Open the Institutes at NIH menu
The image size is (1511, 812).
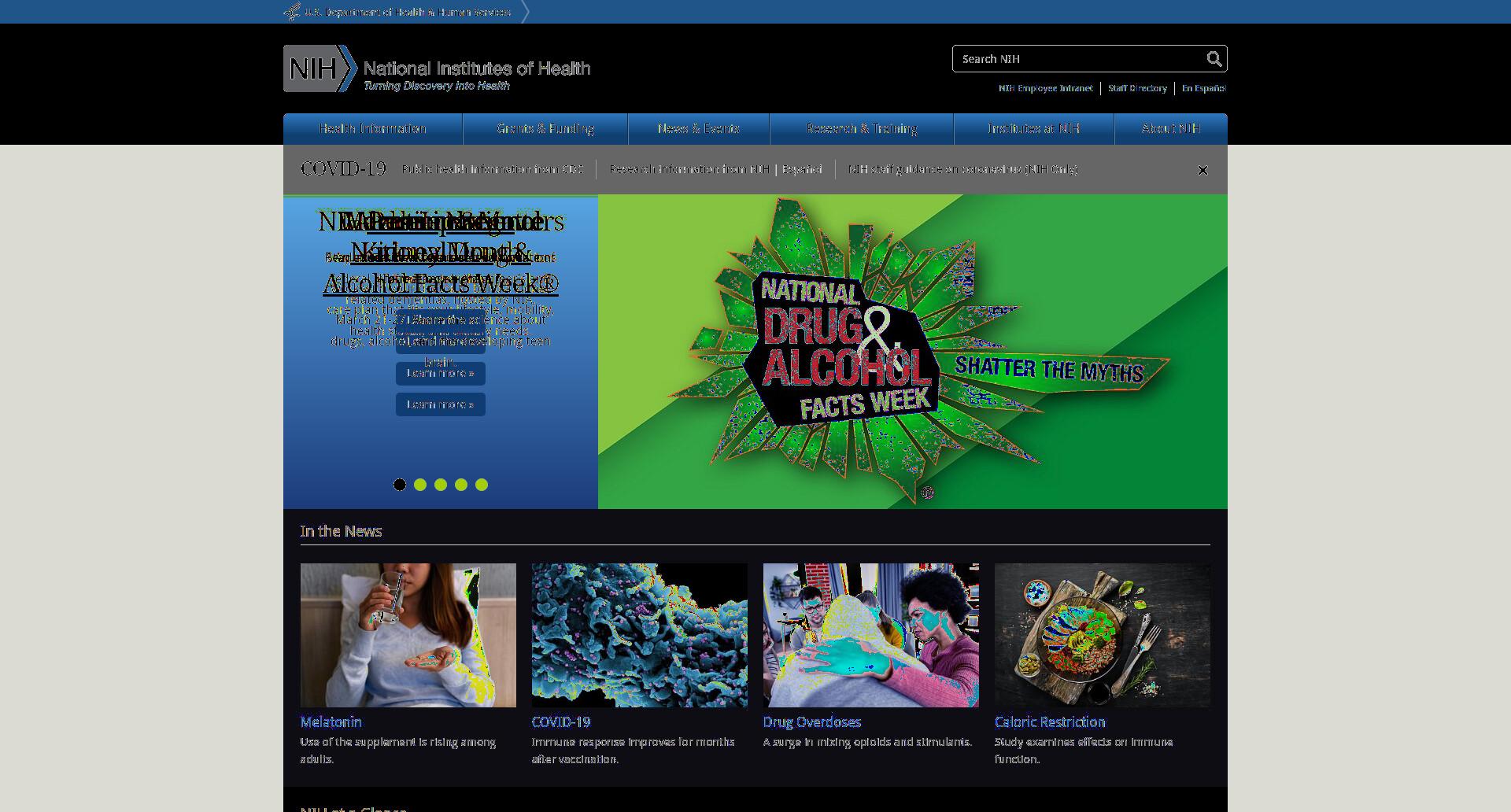click(x=1034, y=129)
